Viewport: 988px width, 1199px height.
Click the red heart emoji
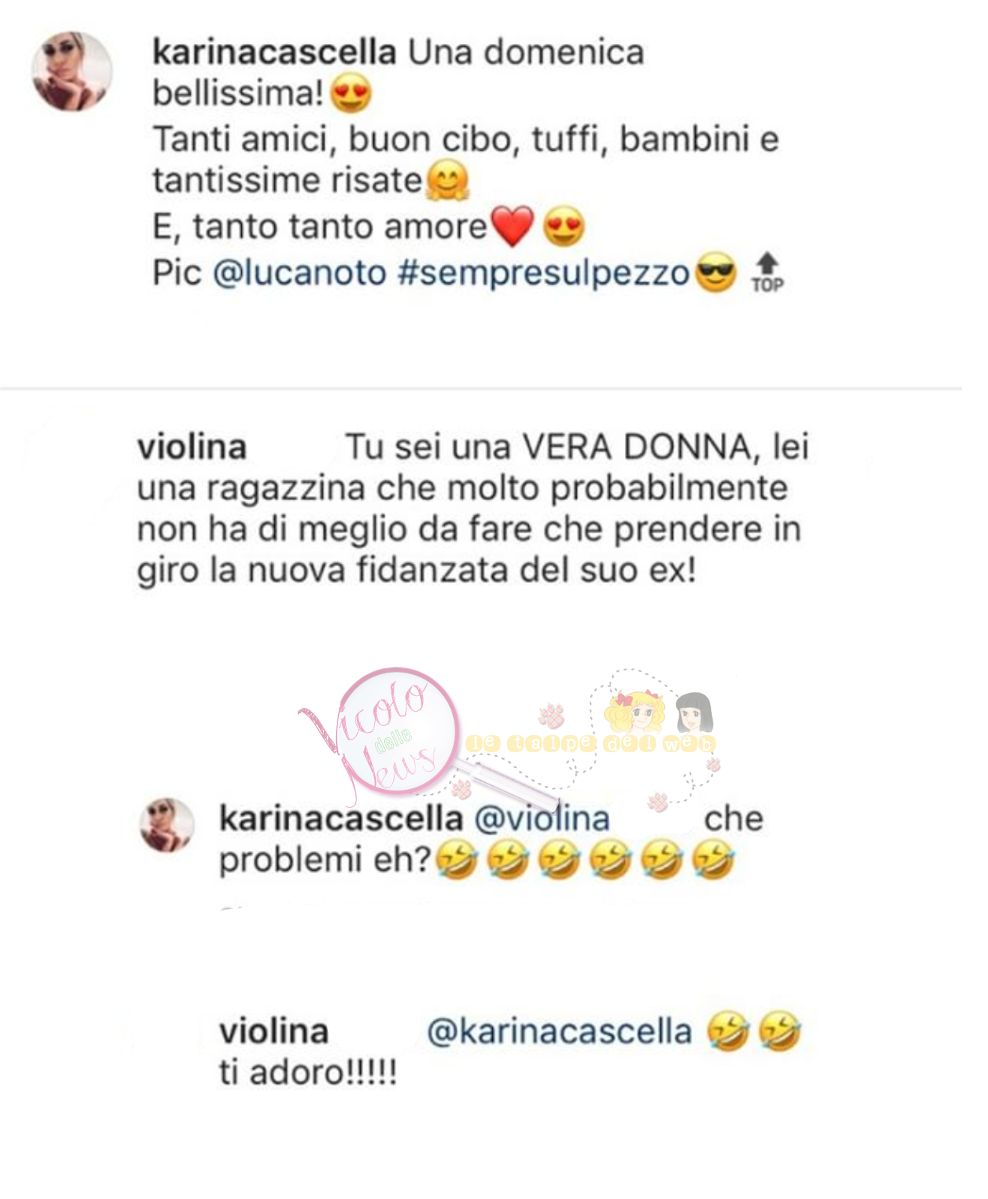pos(512,227)
